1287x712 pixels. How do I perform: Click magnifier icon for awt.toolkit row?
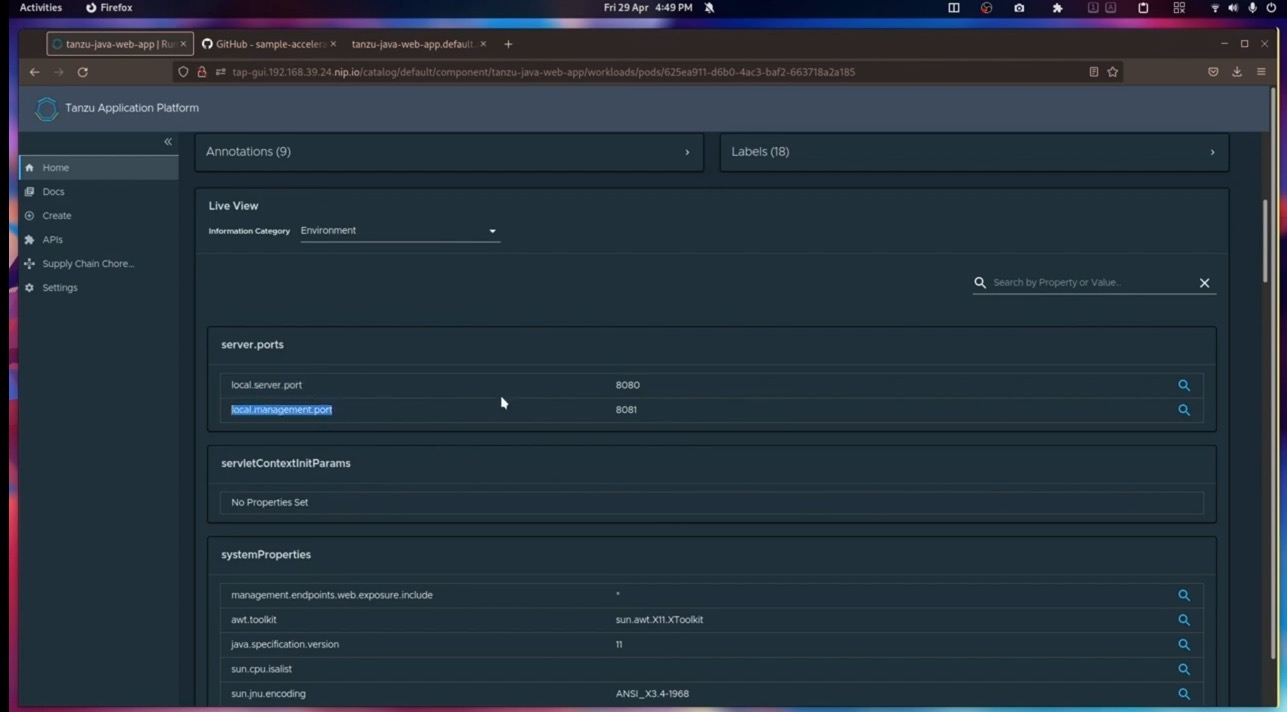click(x=1184, y=620)
